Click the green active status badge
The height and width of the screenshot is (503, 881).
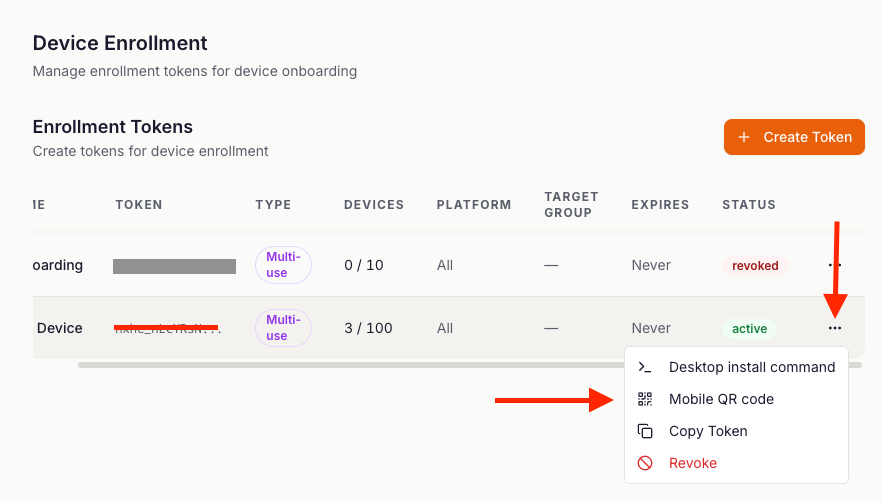tap(749, 328)
